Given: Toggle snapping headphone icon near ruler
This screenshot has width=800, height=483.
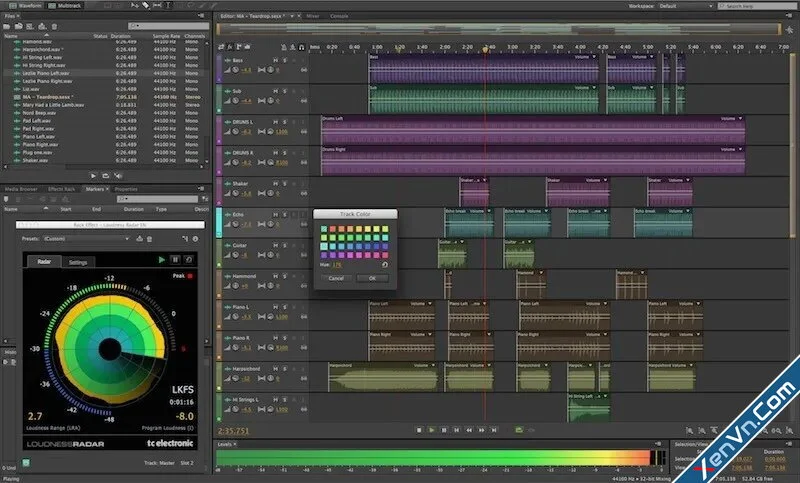Looking at the screenshot, I should point(302,47).
